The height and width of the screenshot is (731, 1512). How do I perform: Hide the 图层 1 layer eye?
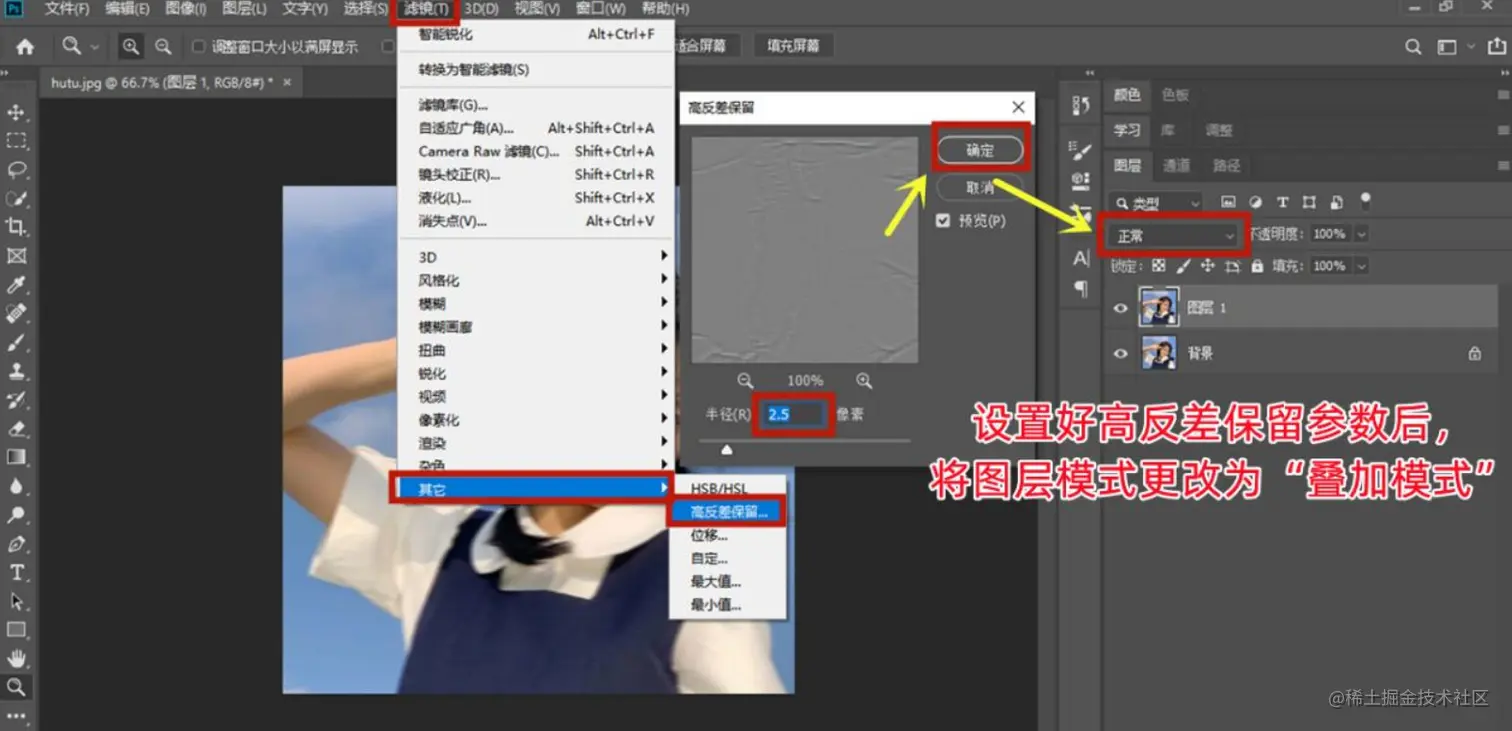pyautogui.click(x=1120, y=308)
